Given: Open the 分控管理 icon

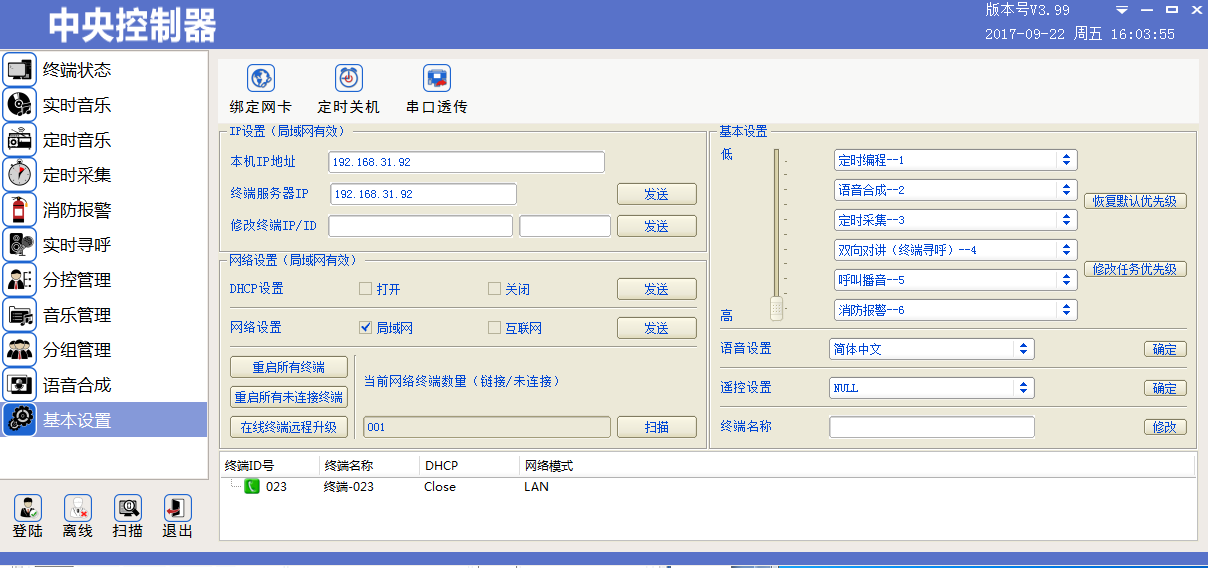Looking at the screenshot, I should (x=19, y=280).
